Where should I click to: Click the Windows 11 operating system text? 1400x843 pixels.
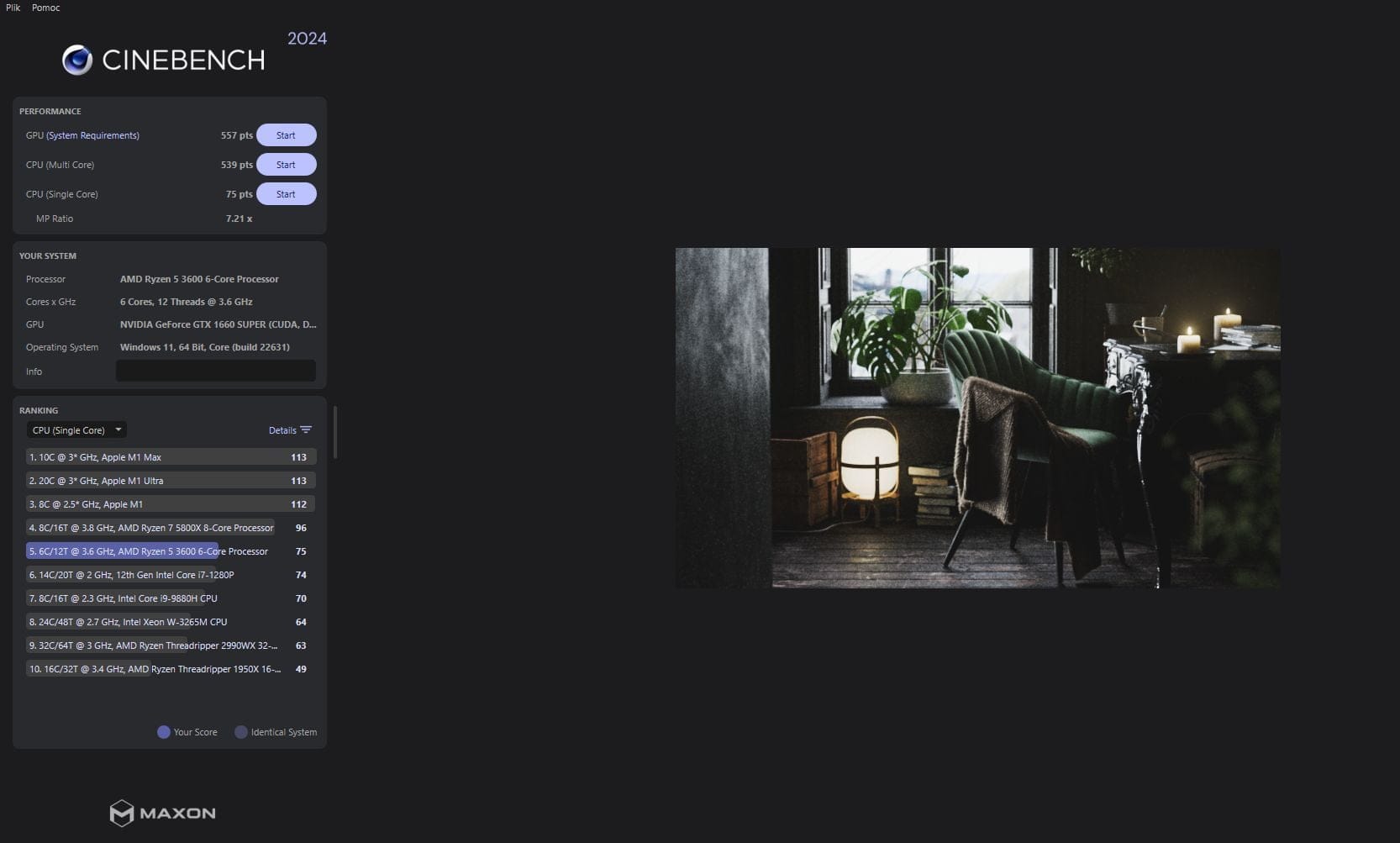(x=205, y=347)
